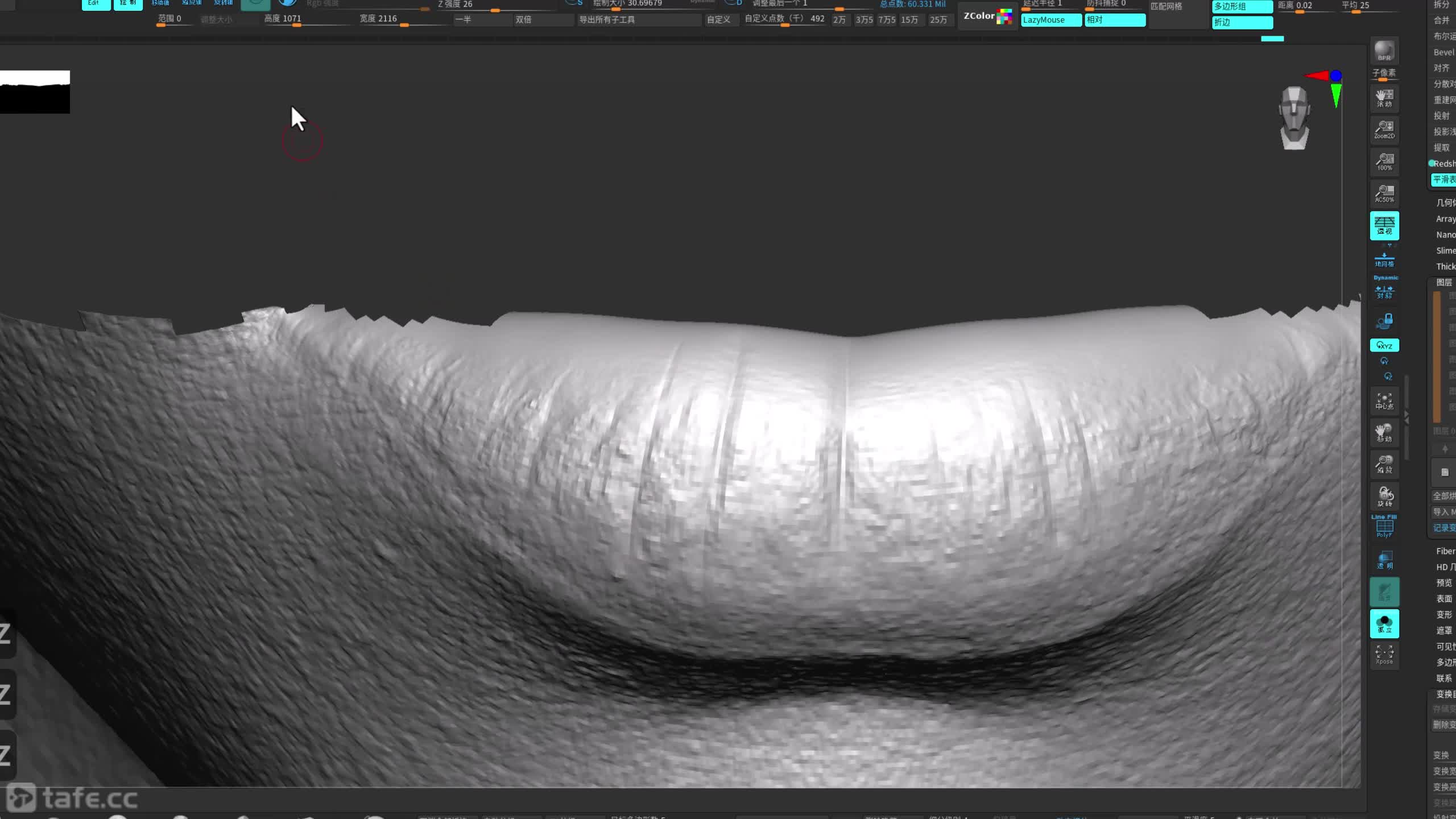1456x819 pixels.
Task: Select the 缩放轴 scale gizmo tool
Action: (x=192, y=3)
